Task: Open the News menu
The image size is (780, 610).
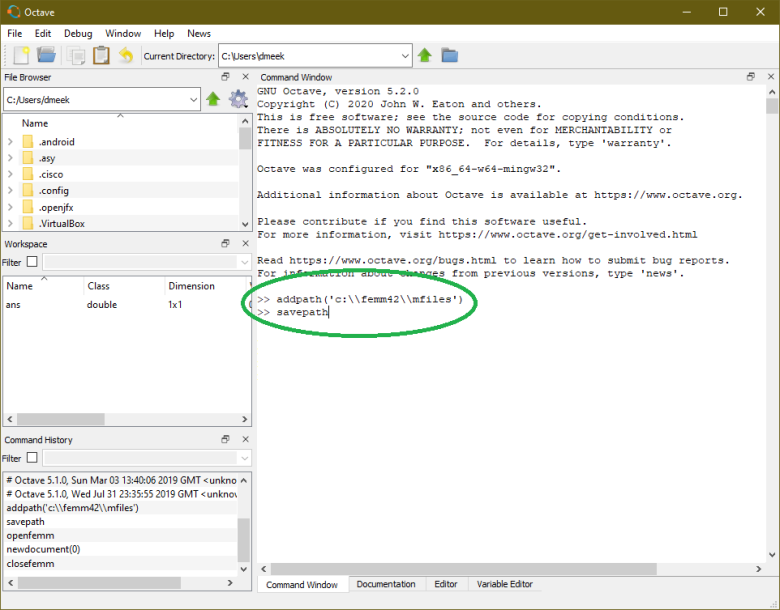Action: pos(199,33)
